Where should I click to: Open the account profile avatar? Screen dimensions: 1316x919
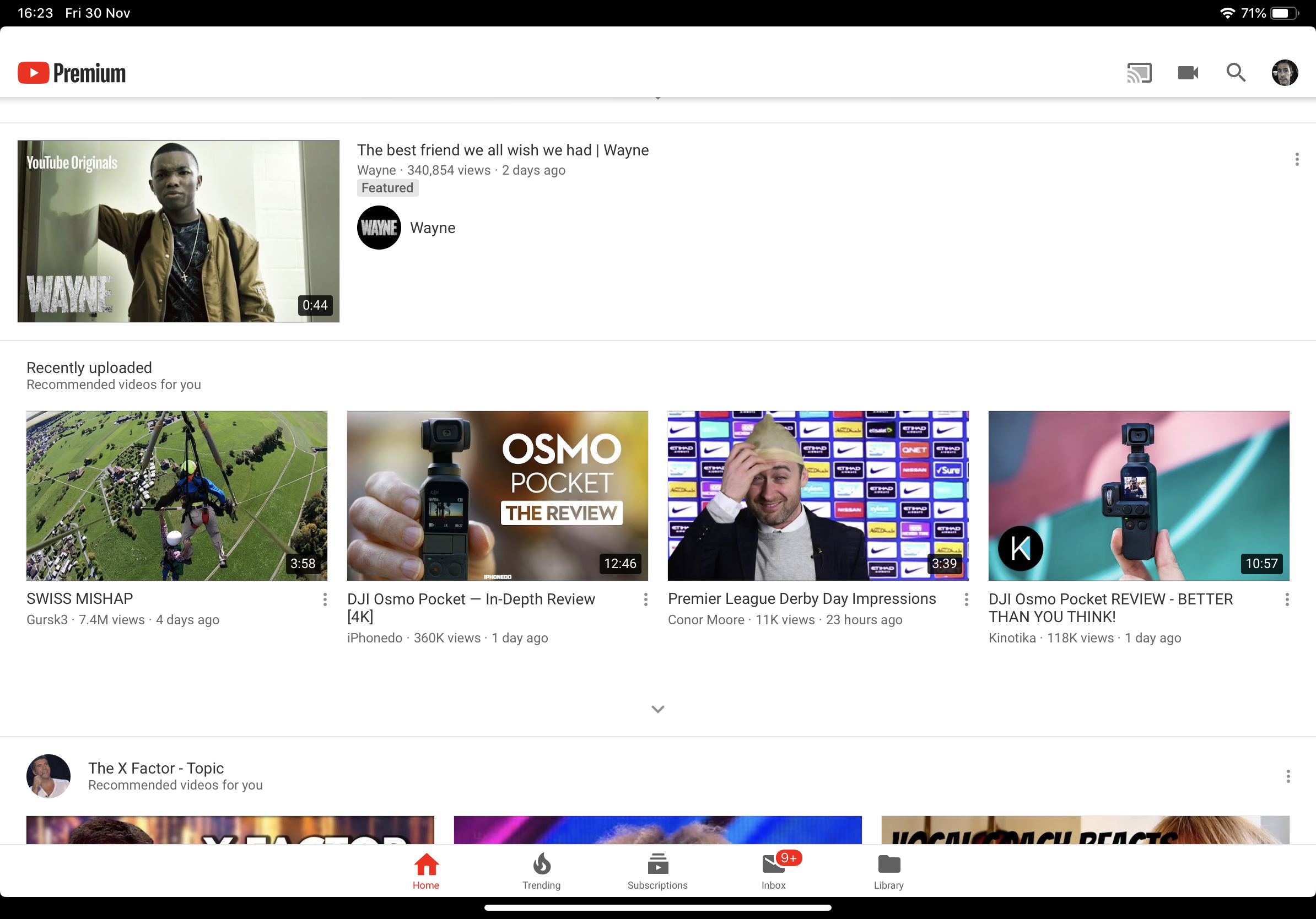1285,73
